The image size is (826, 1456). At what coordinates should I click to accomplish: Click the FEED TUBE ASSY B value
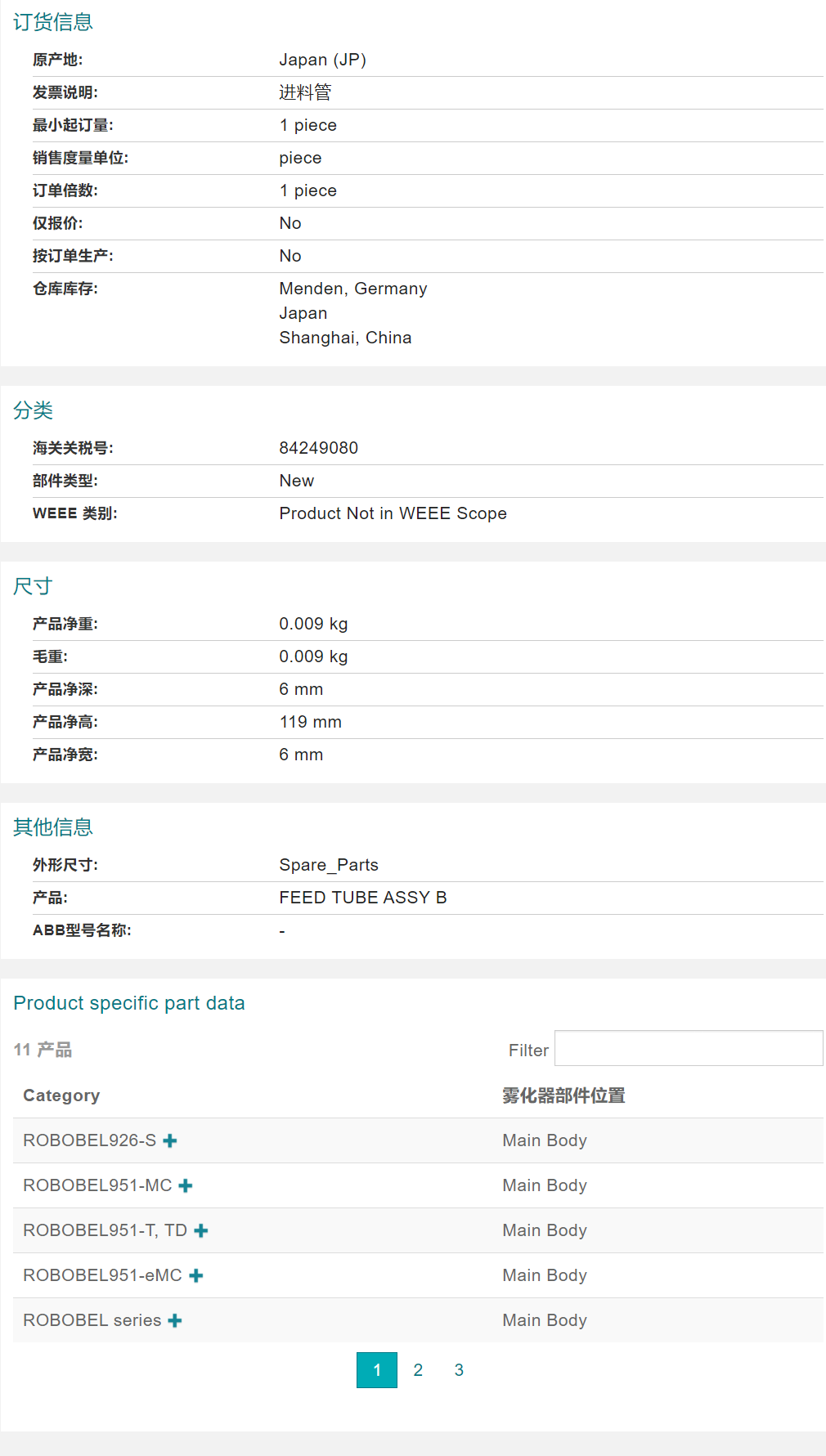[363, 898]
